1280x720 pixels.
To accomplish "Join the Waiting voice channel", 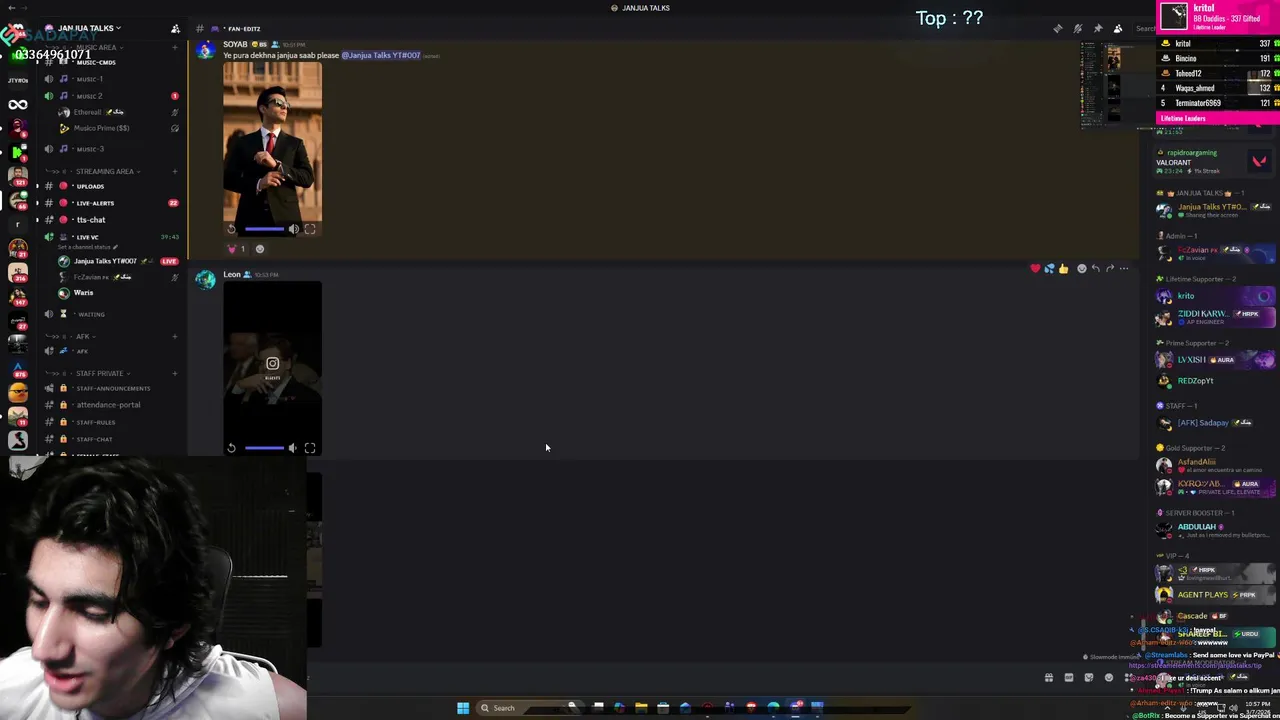I will point(110,314).
